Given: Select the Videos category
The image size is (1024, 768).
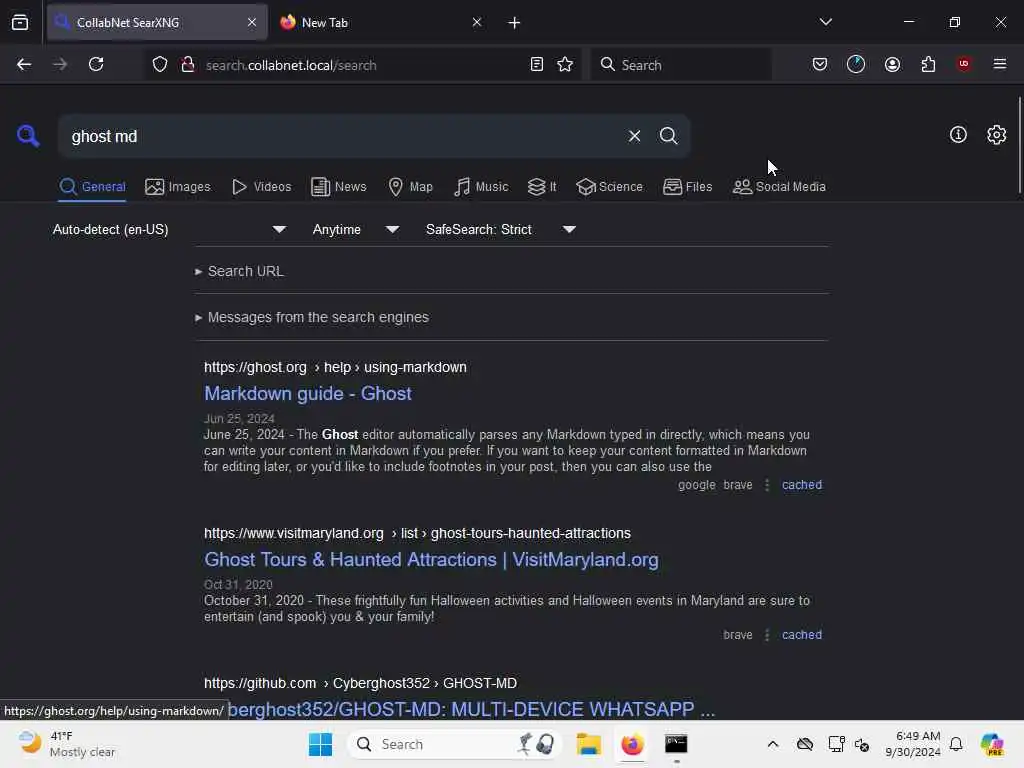Looking at the screenshot, I should pos(261,187).
